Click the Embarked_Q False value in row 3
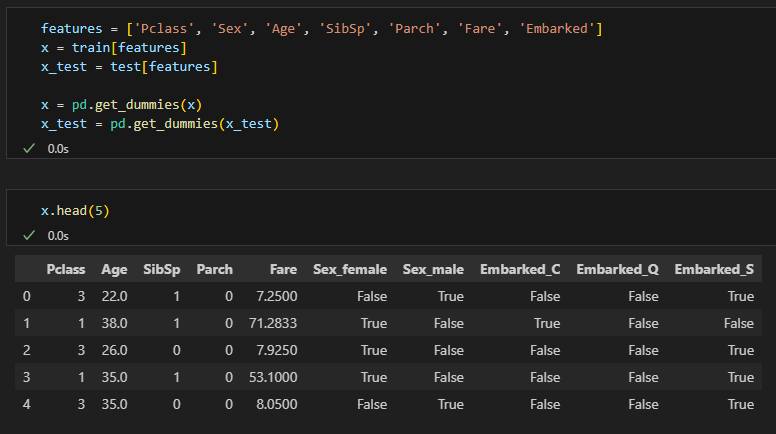The image size is (776, 434). 643,377
